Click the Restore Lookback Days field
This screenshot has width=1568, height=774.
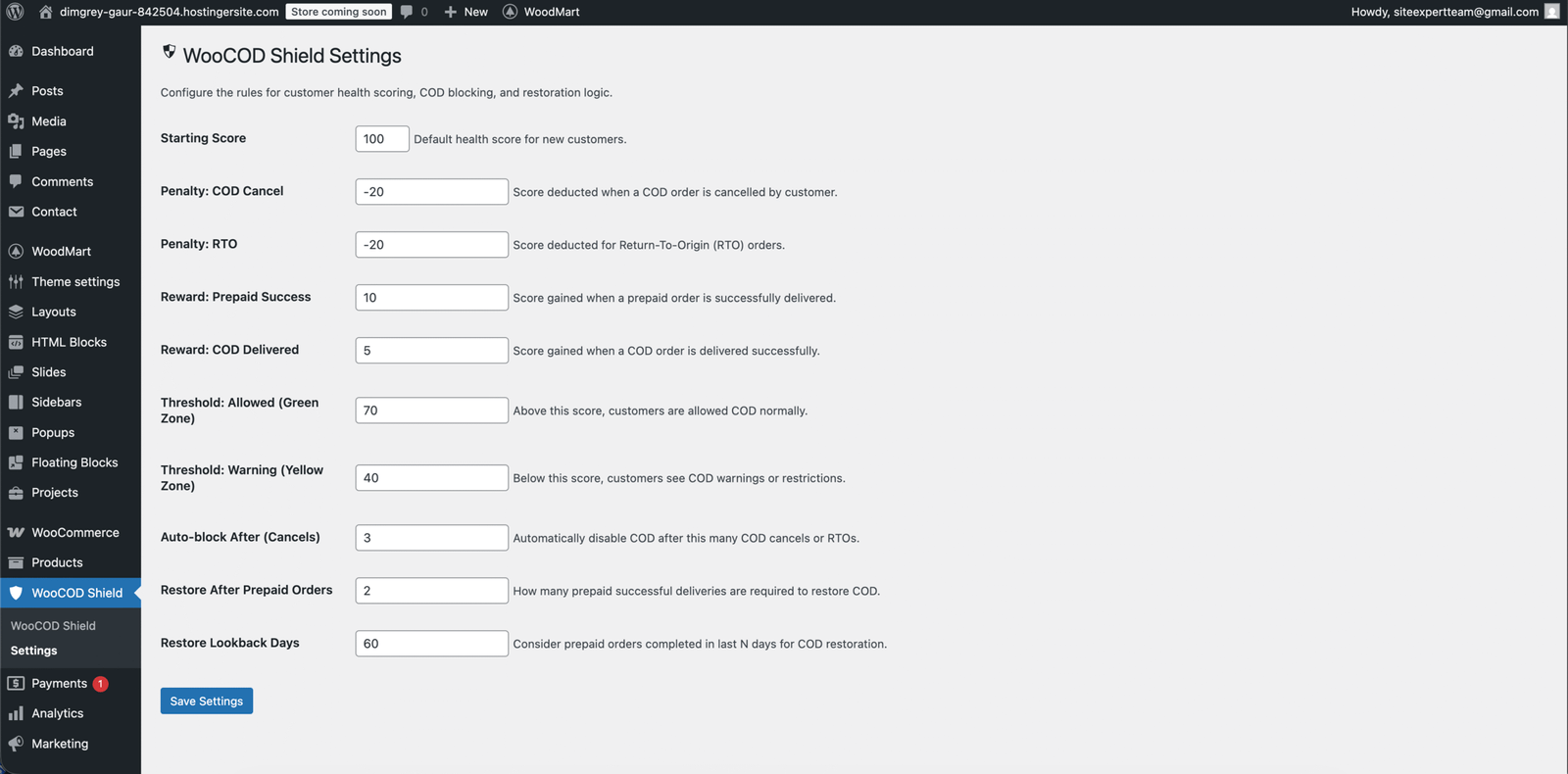(x=431, y=644)
